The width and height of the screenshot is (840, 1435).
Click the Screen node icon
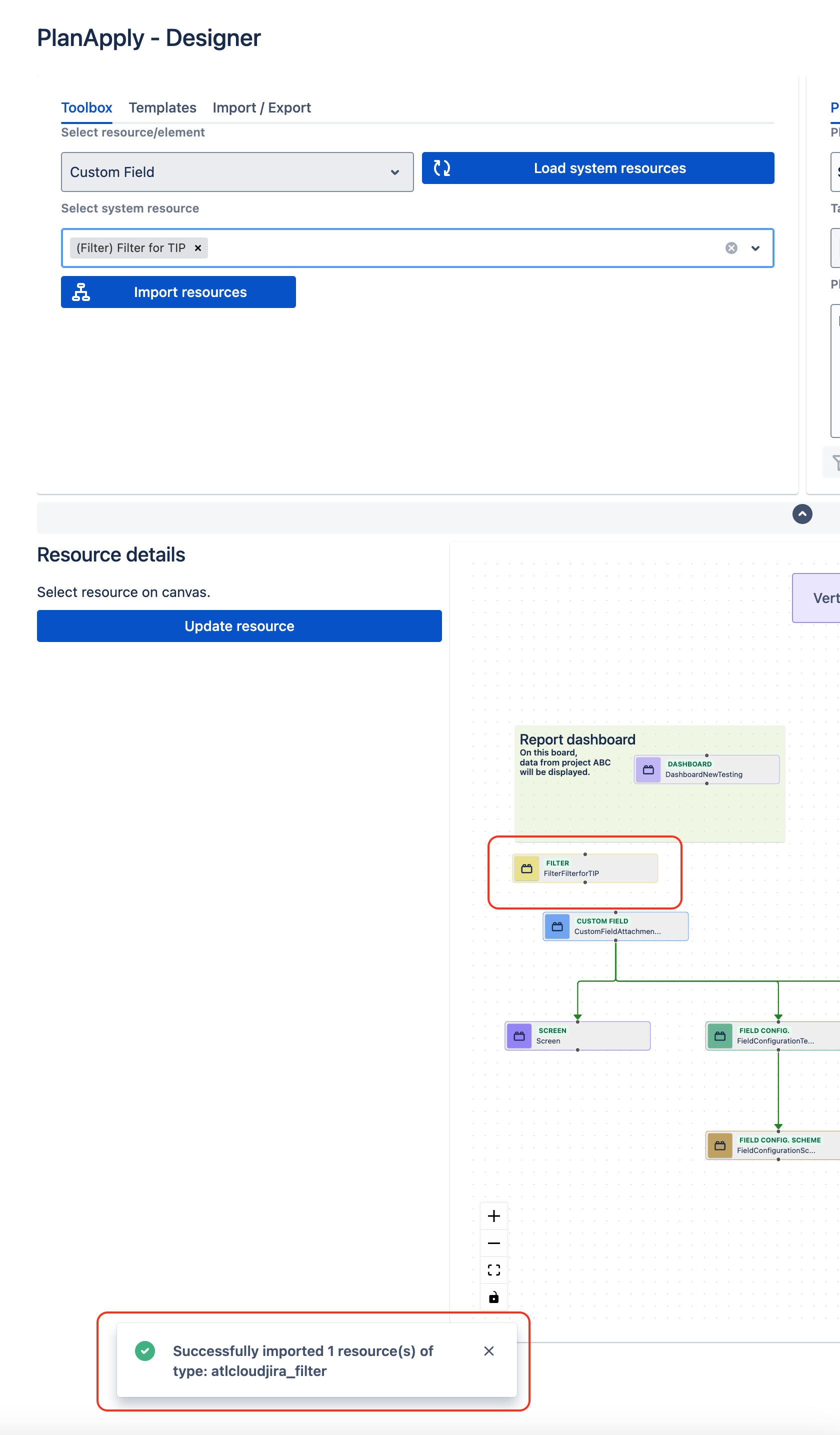pos(519,1036)
